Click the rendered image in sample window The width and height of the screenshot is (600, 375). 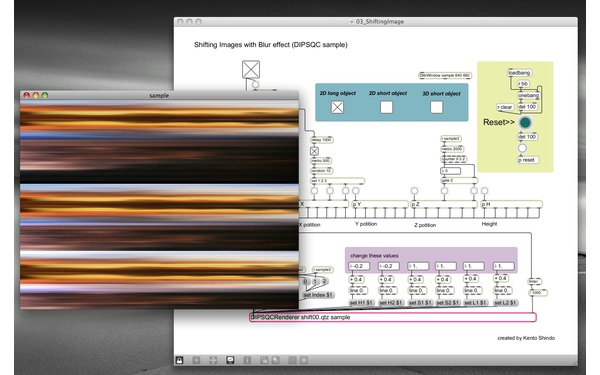[159, 204]
